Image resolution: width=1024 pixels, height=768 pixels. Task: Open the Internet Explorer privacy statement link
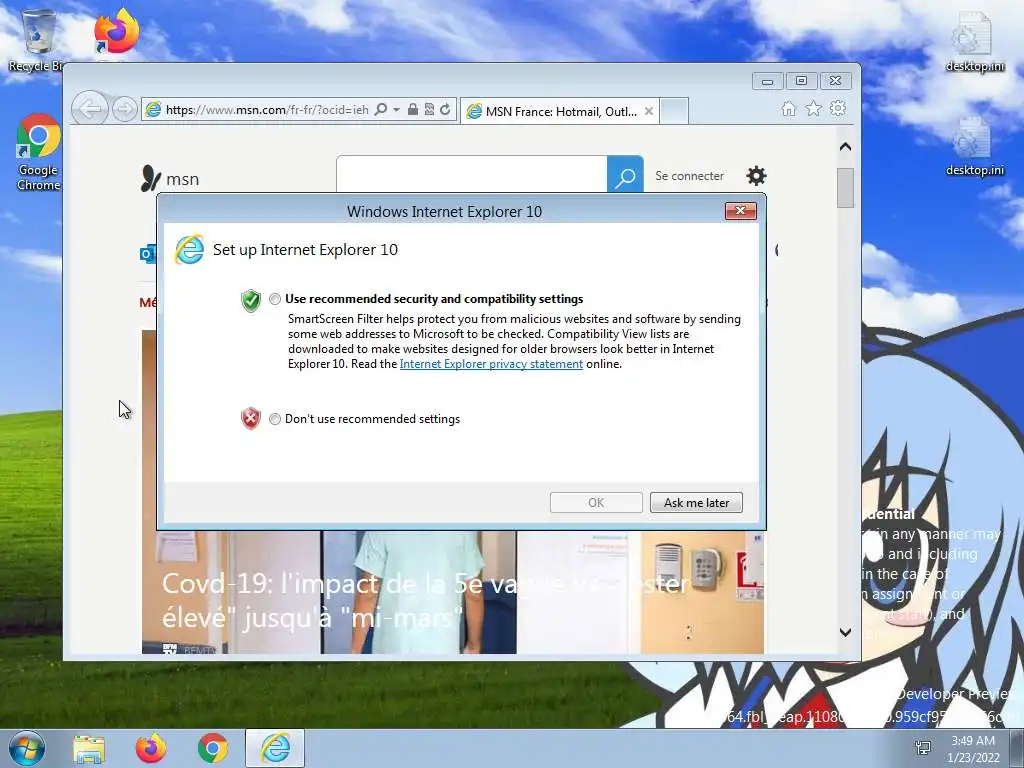coord(491,364)
